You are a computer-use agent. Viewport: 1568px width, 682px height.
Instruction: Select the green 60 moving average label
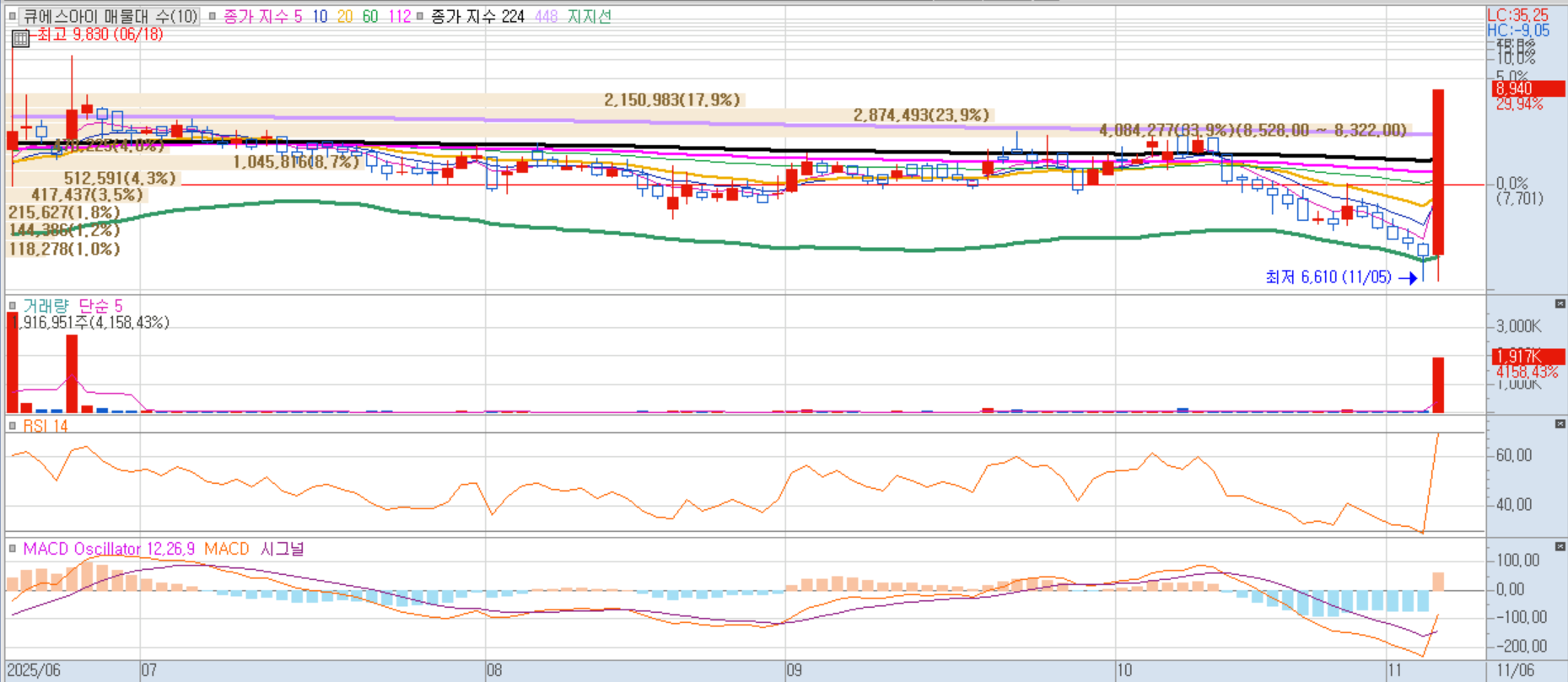tap(370, 16)
